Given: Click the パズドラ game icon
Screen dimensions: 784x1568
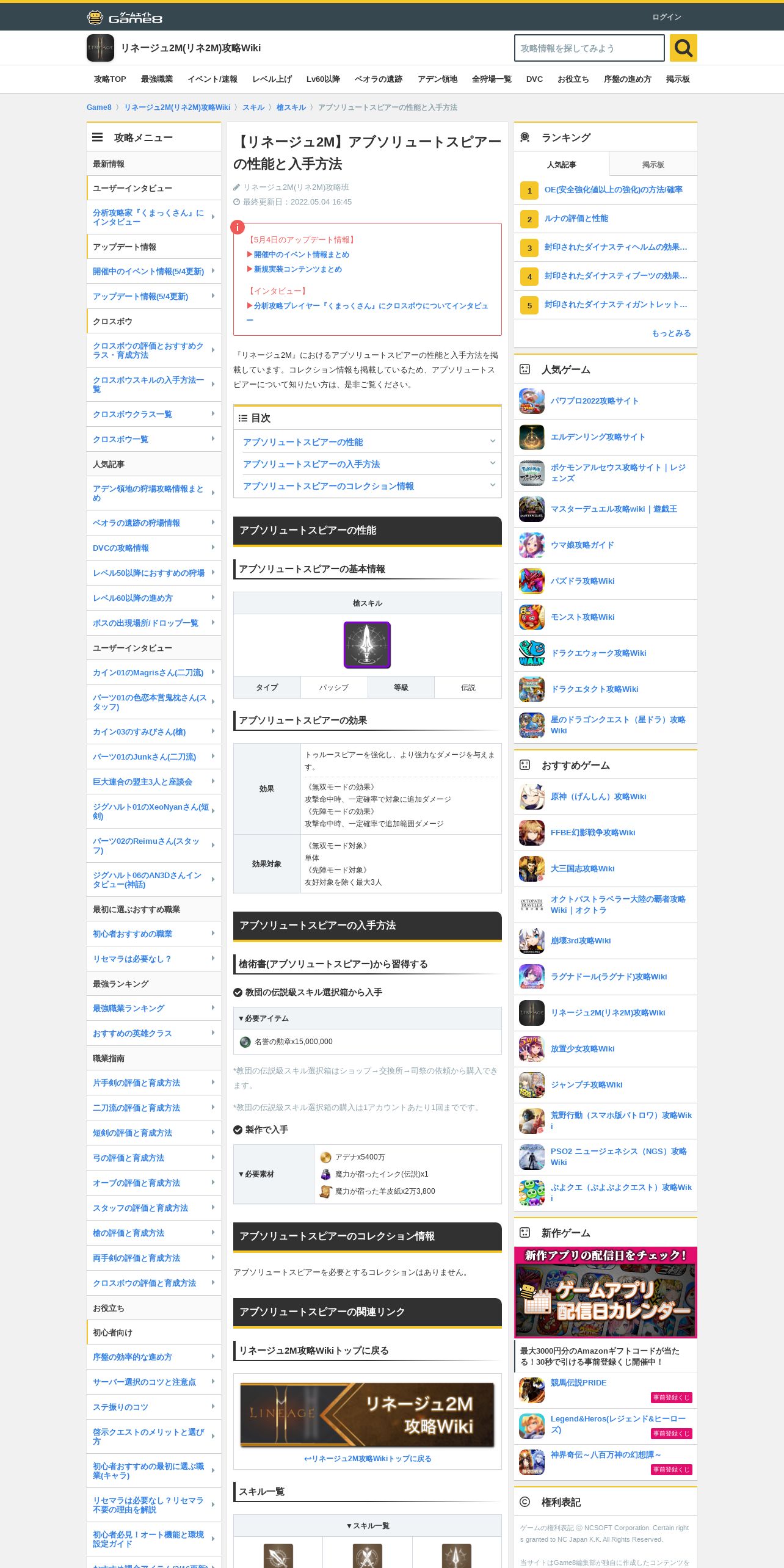Looking at the screenshot, I should tap(531, 581).
